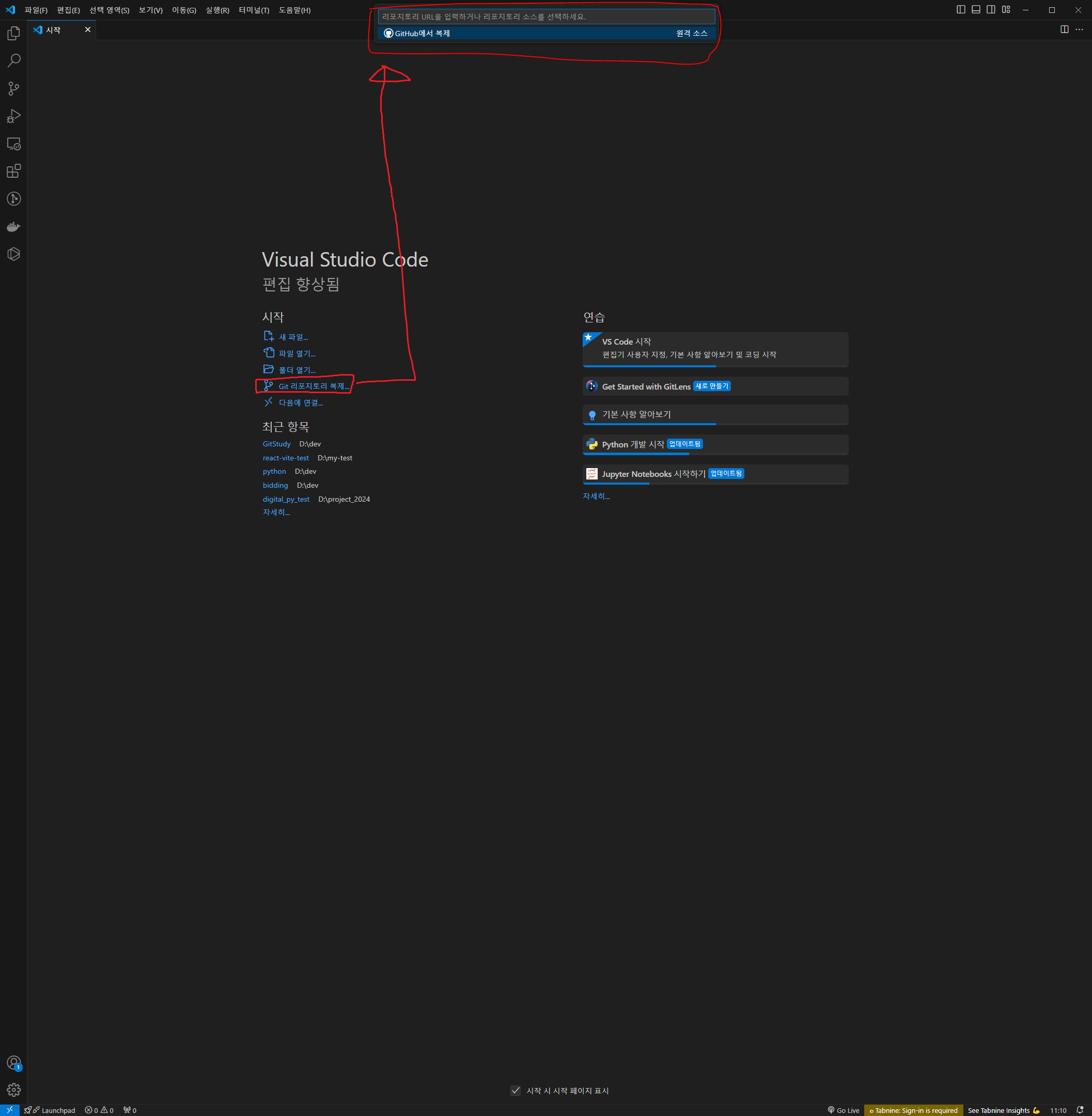1092x1116 pixels.
Task: Open Jupyter Notebooks 시작하기 walkthrough
Action: (715, 474)
